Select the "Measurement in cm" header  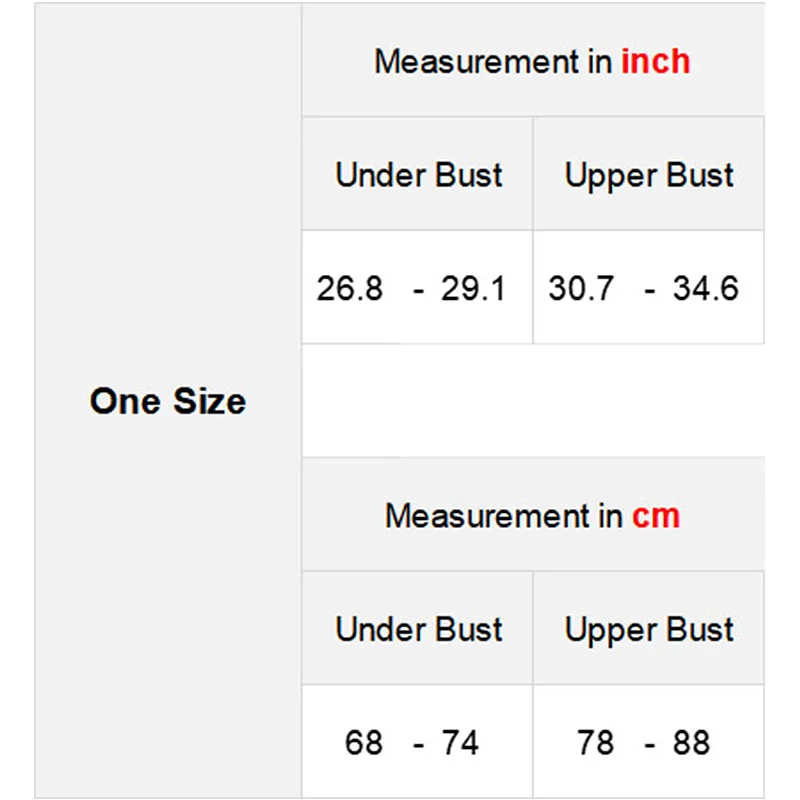coord(532,516)
